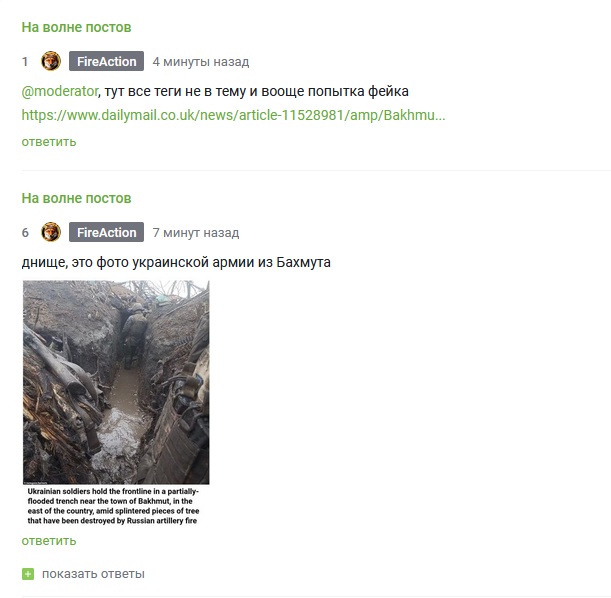Expand replies with the green plus icon

[28, 574]
